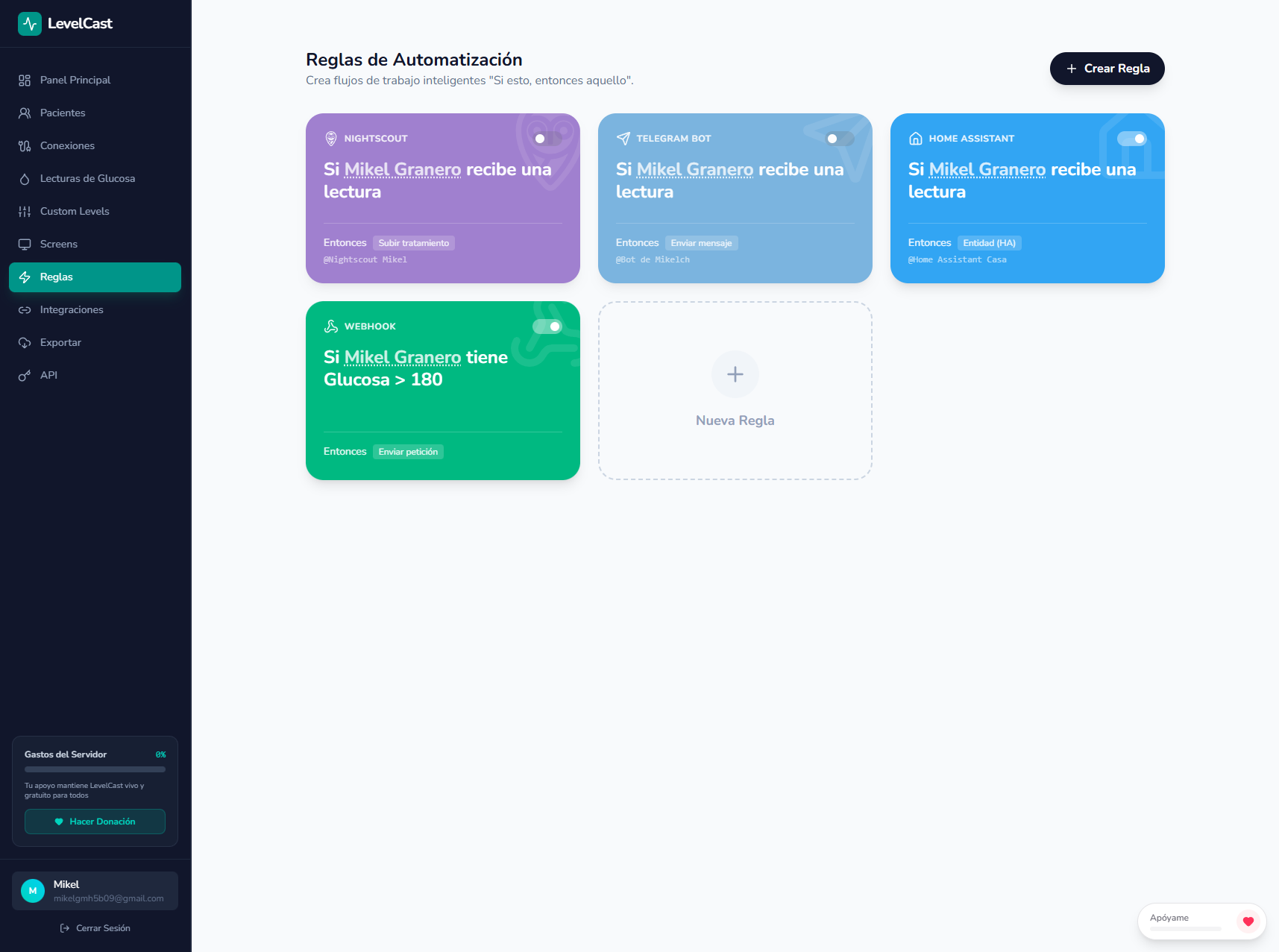Click the red heart Apóyame icon
This screenshot has height=952, width=1279.
(x=1248, y=921)
